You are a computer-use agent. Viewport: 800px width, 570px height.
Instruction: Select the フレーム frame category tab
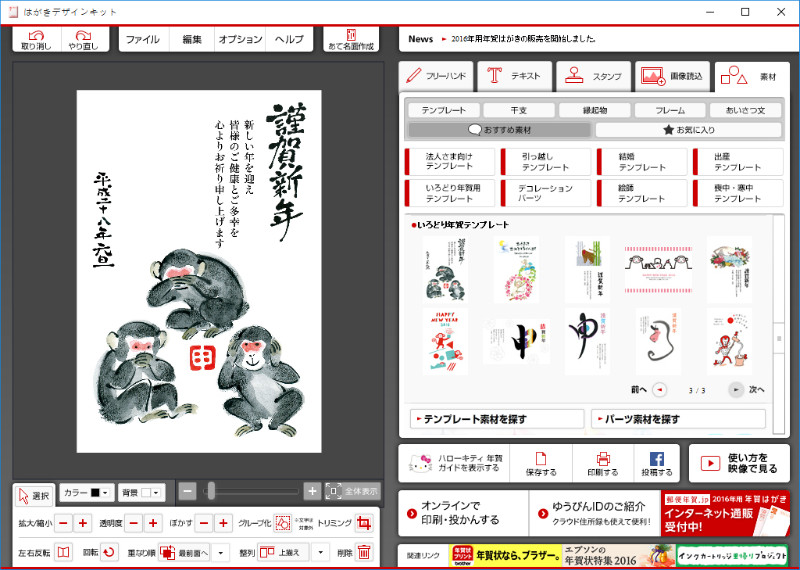point(670,110)
